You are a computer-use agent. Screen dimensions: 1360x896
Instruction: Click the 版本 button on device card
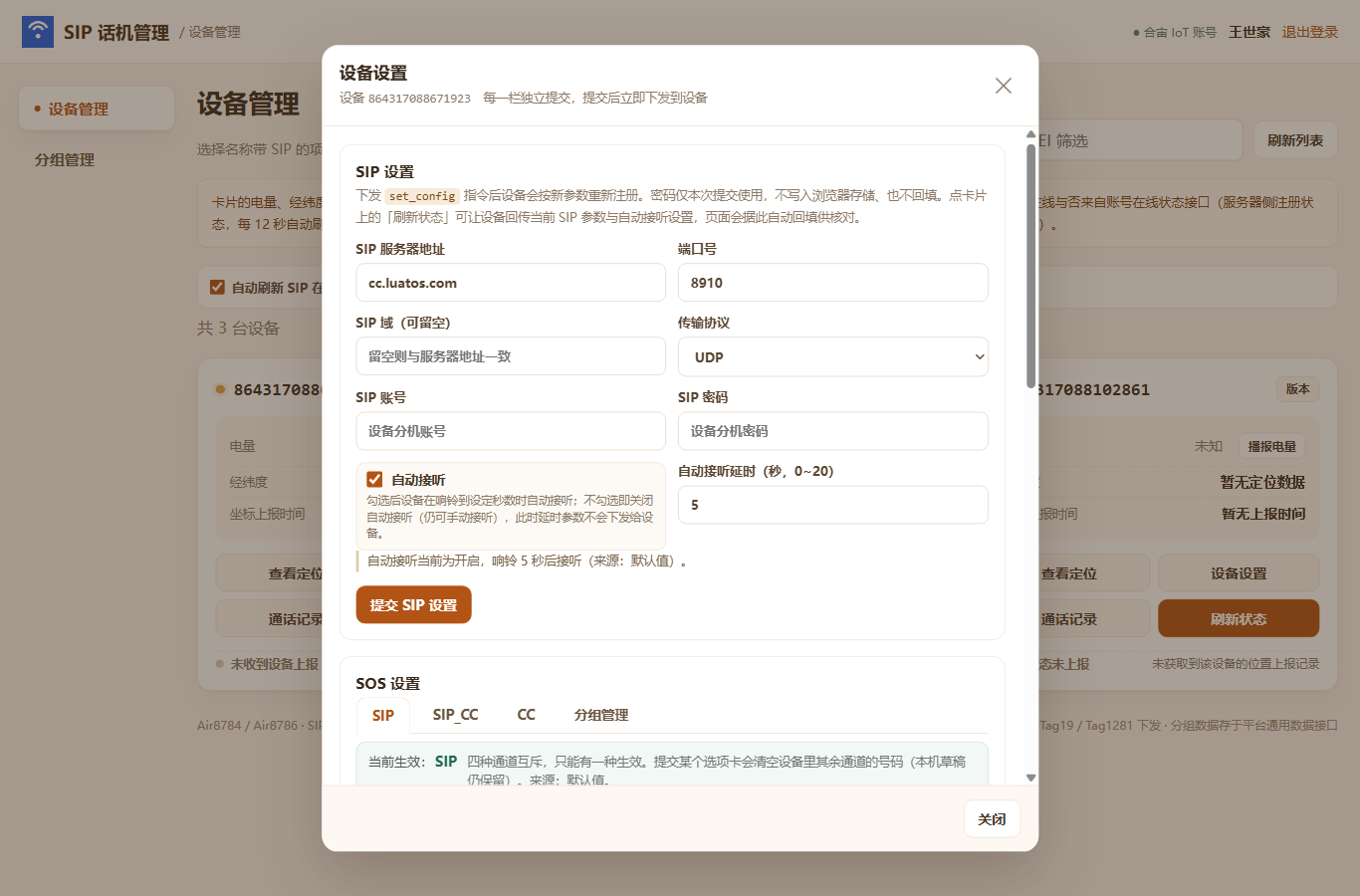pyautogui.click(x=1297, y=389)
